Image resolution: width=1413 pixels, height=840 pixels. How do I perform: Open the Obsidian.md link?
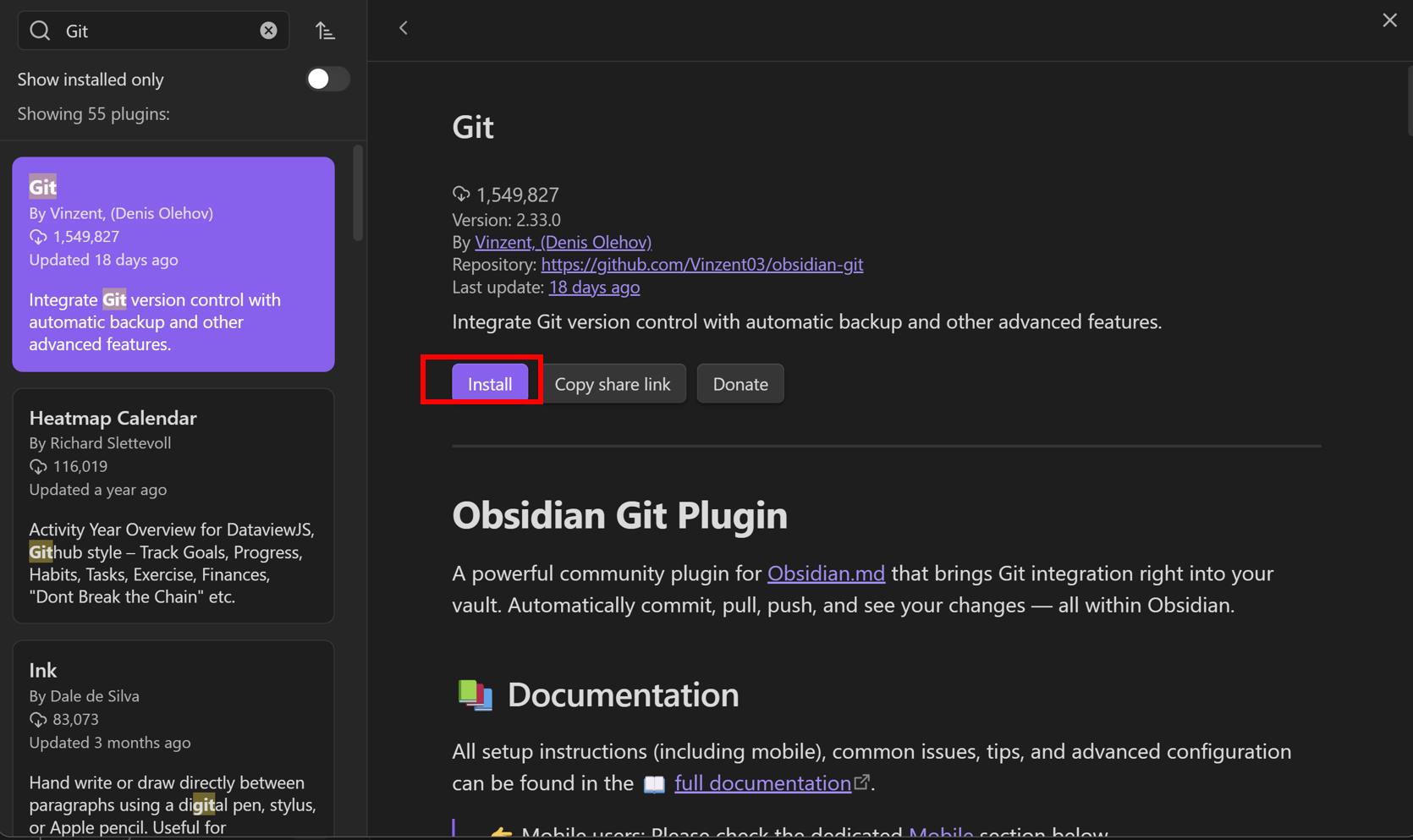pos(826,574)
